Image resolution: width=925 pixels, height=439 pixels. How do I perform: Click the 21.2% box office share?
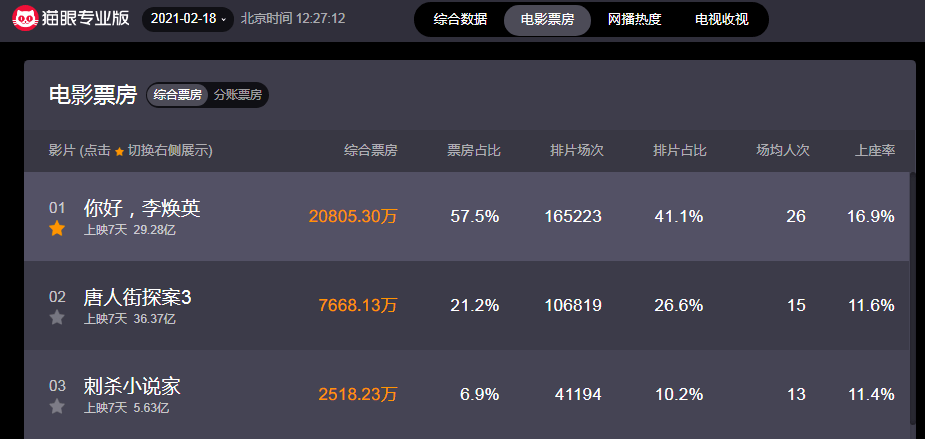(x=475, y=306)
